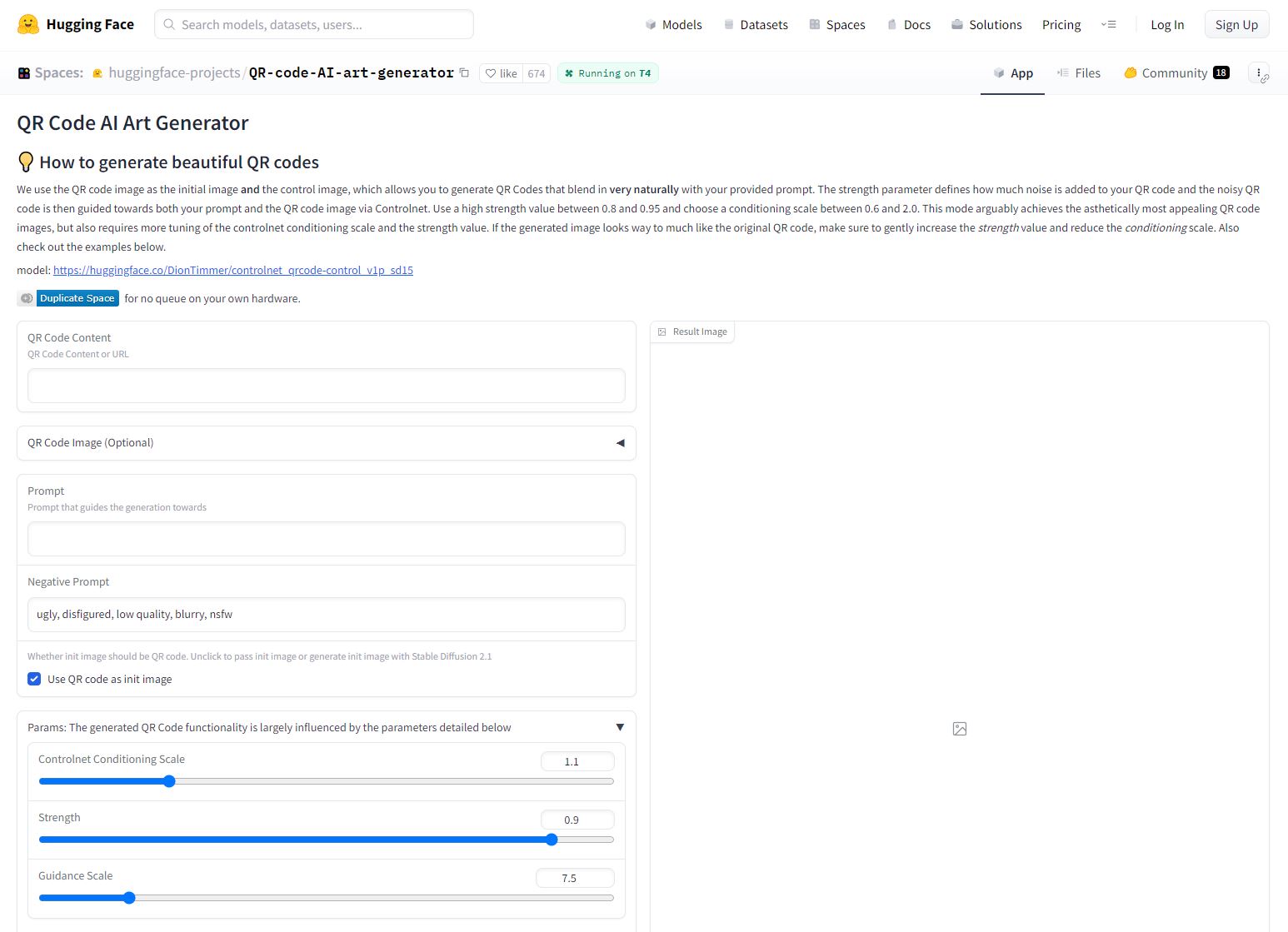
Task: Switch to the Community tab
Action: [x=1176, y=73]
